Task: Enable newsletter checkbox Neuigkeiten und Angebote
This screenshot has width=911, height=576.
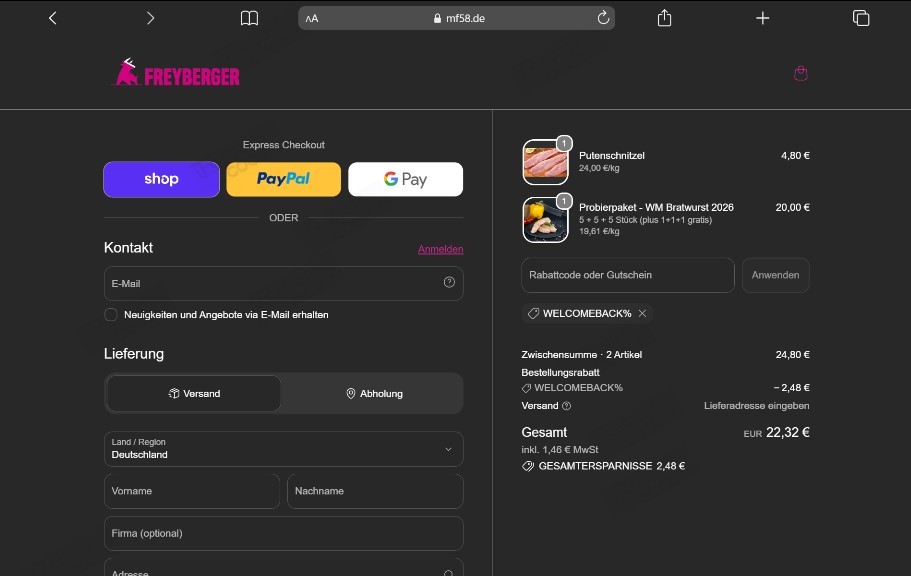Action: coord(110,314)
